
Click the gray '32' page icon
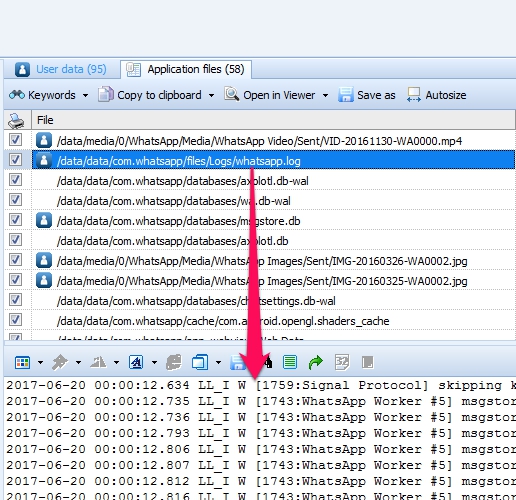tap(342, 362)
